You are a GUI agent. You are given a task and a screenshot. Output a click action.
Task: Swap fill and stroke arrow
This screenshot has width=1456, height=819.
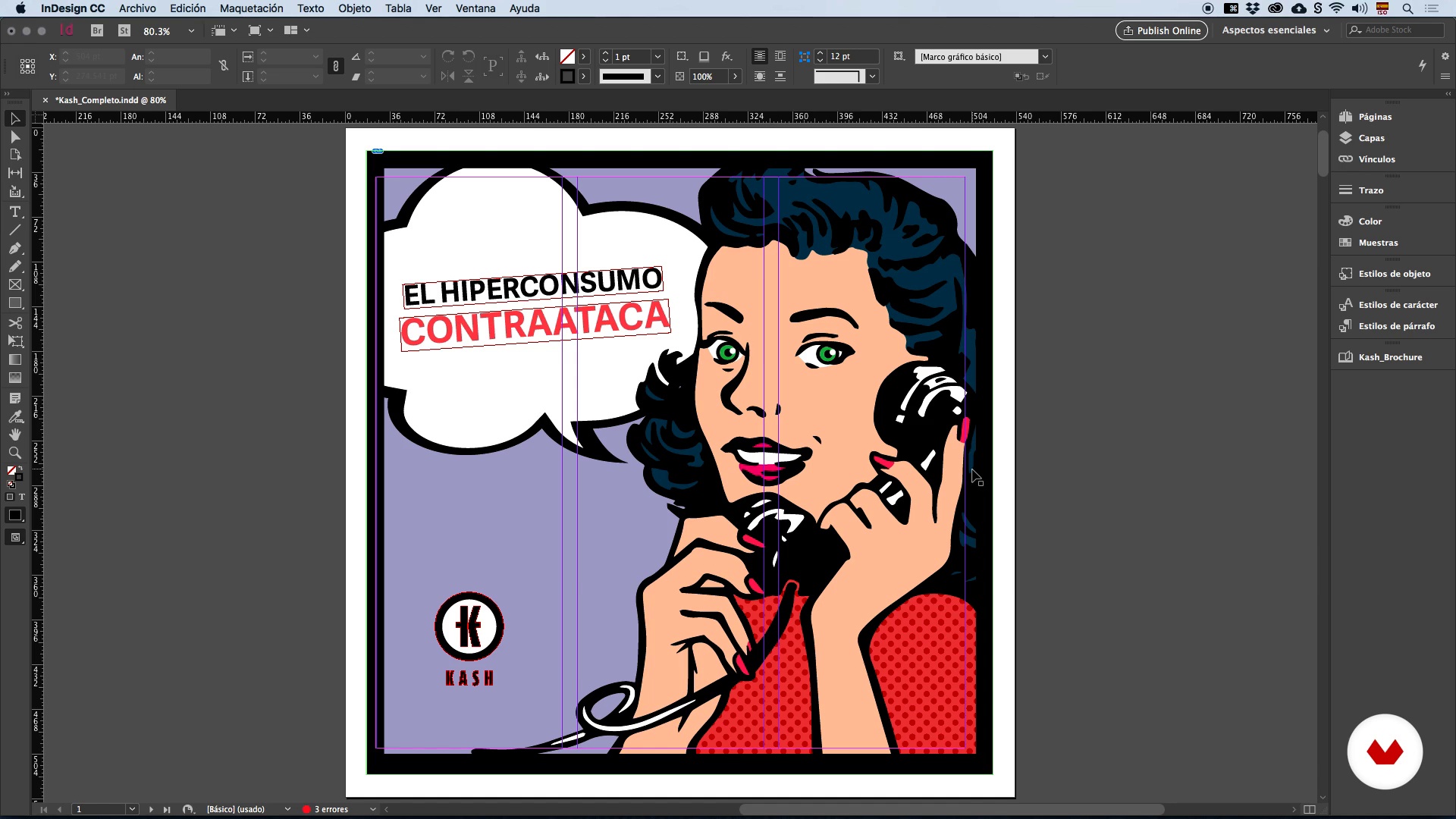pyautogui.click(x=20, y=469)
